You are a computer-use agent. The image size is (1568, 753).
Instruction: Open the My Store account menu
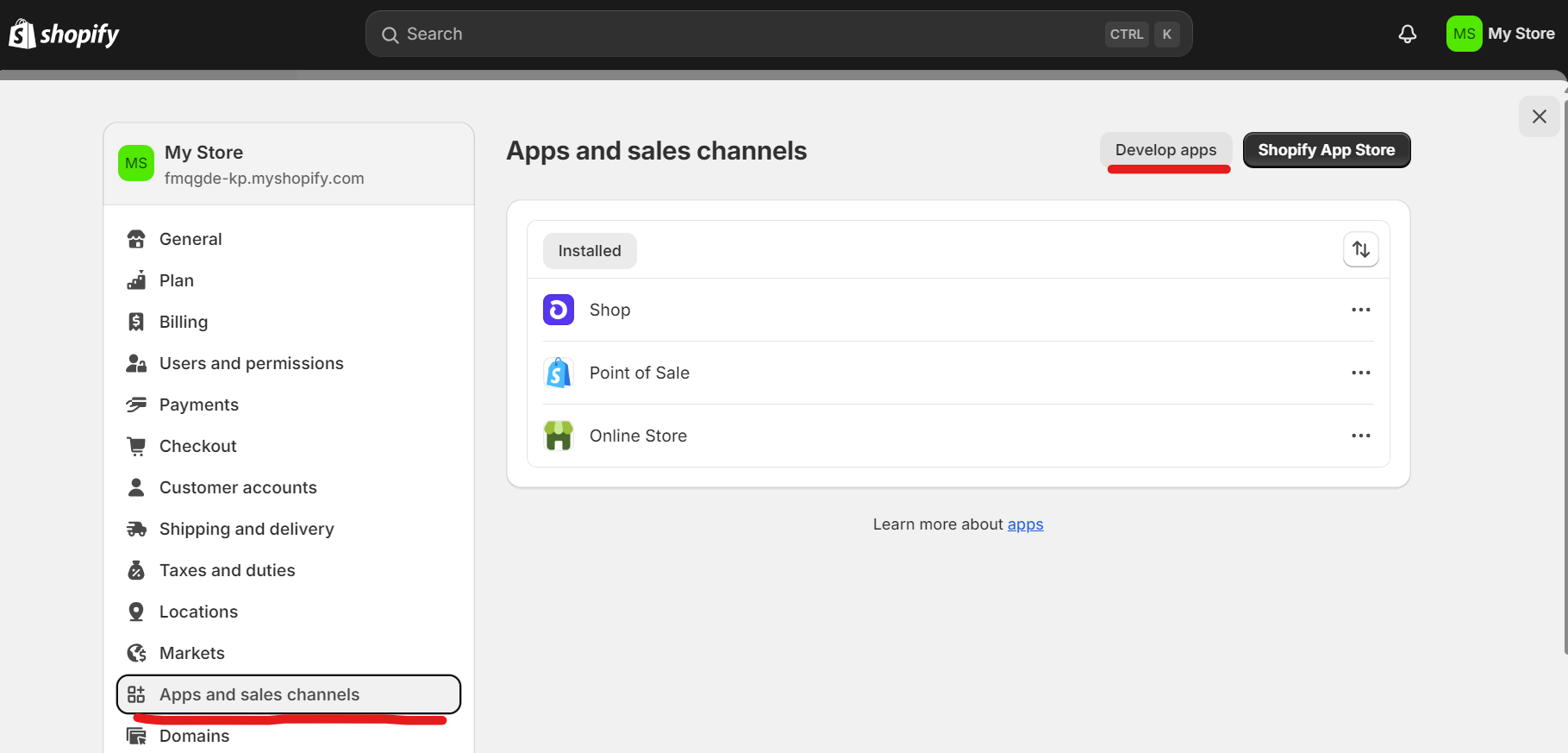1501,35
